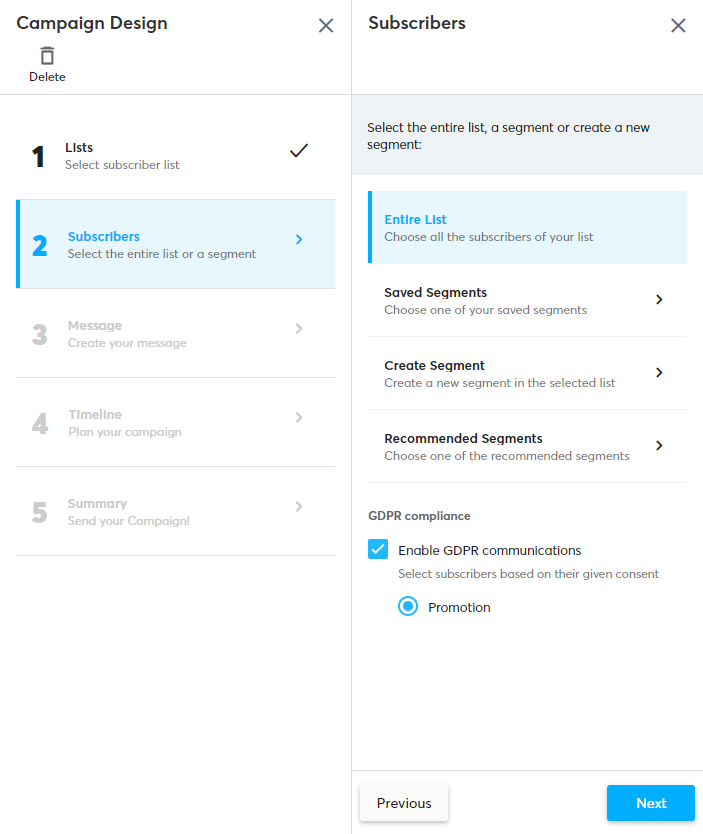Screen dimensions: 703x834
Task: Open Saved Segments option
Action: (500, 300)
